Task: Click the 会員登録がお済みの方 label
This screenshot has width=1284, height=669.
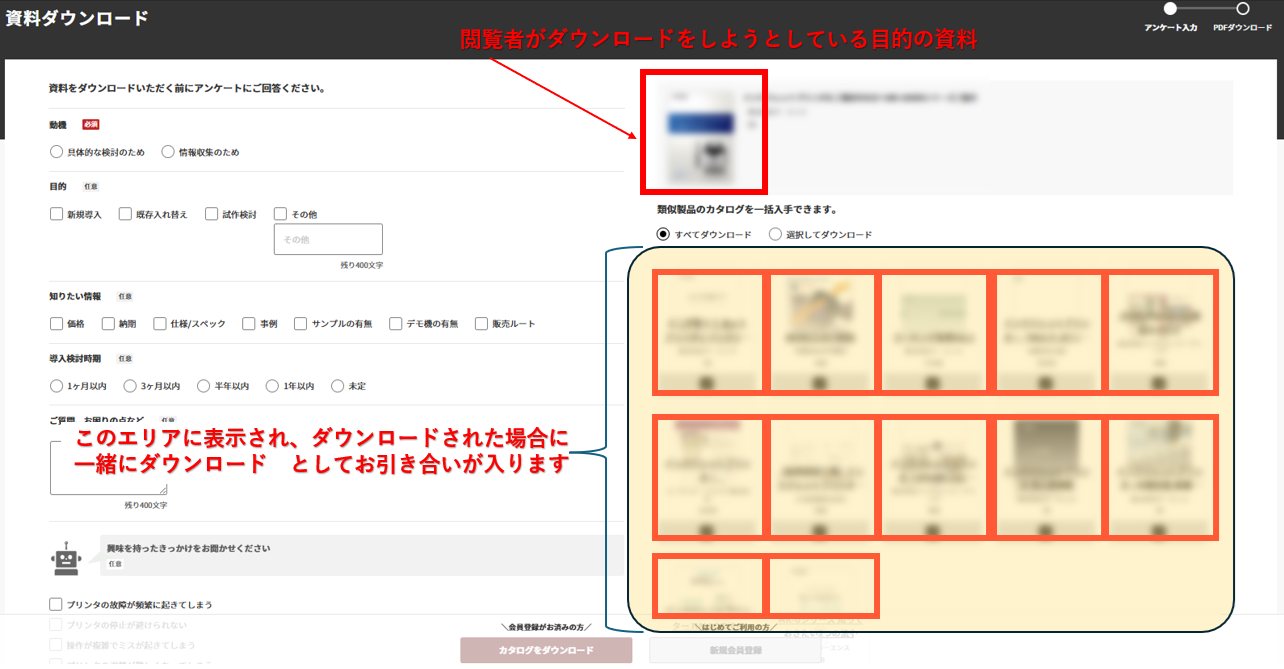Action: point(545,628)
